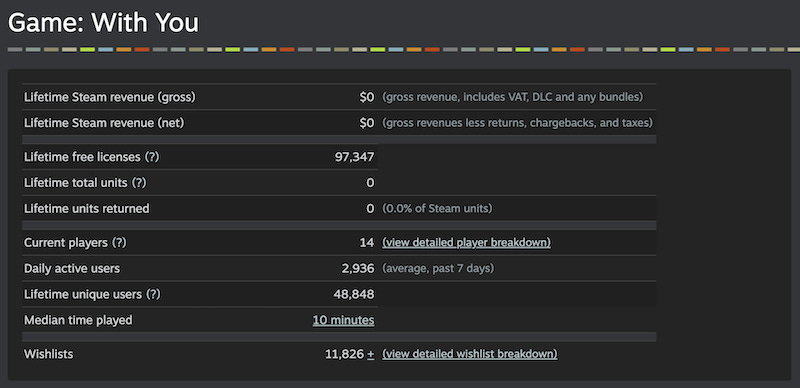Click the Lifetime Steam revenue (gross) label
Screen dimensions: 800x388
click(110, 97)
